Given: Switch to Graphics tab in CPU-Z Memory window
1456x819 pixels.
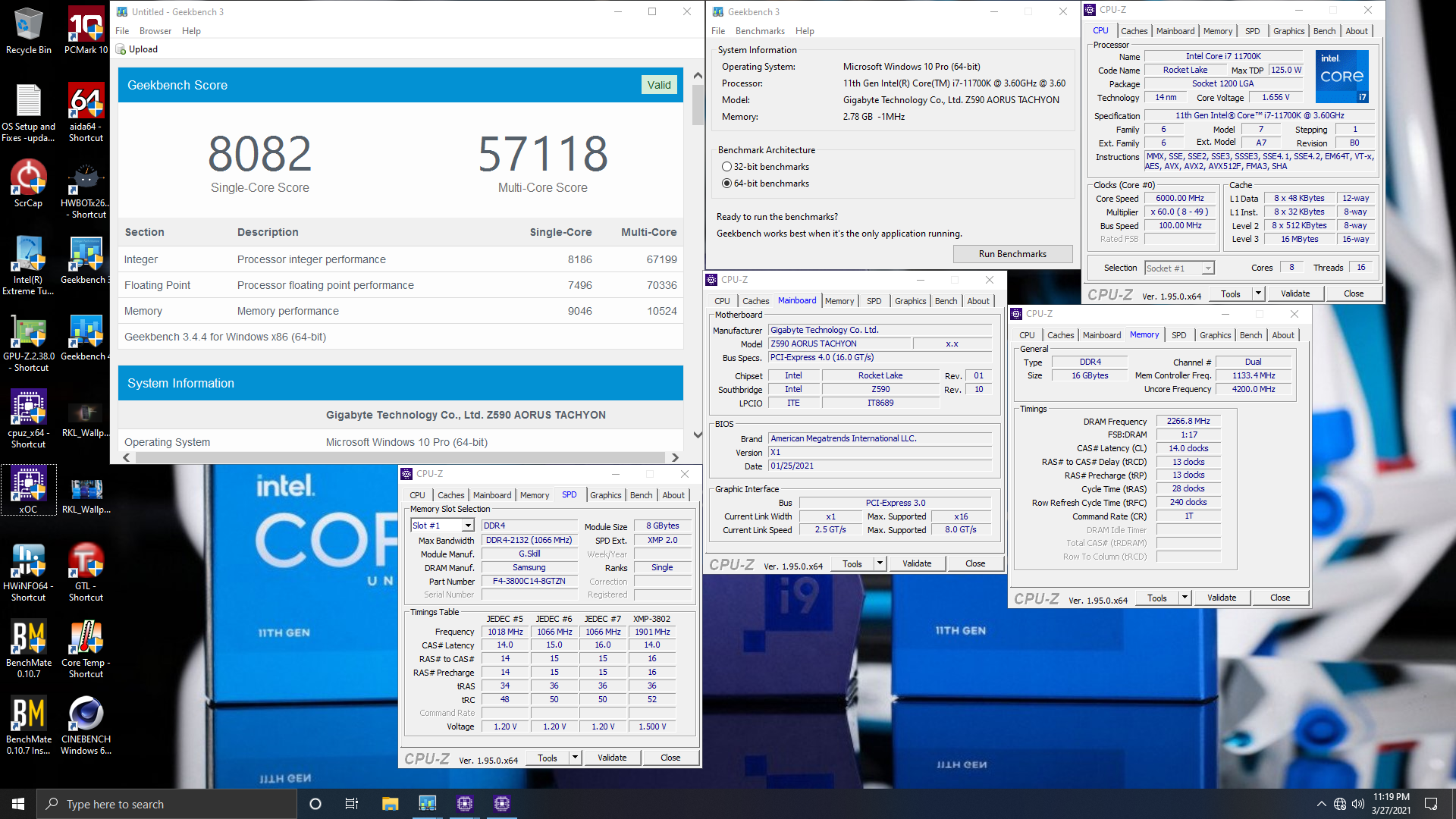Looking at the screenshot, I should 1215,335.
